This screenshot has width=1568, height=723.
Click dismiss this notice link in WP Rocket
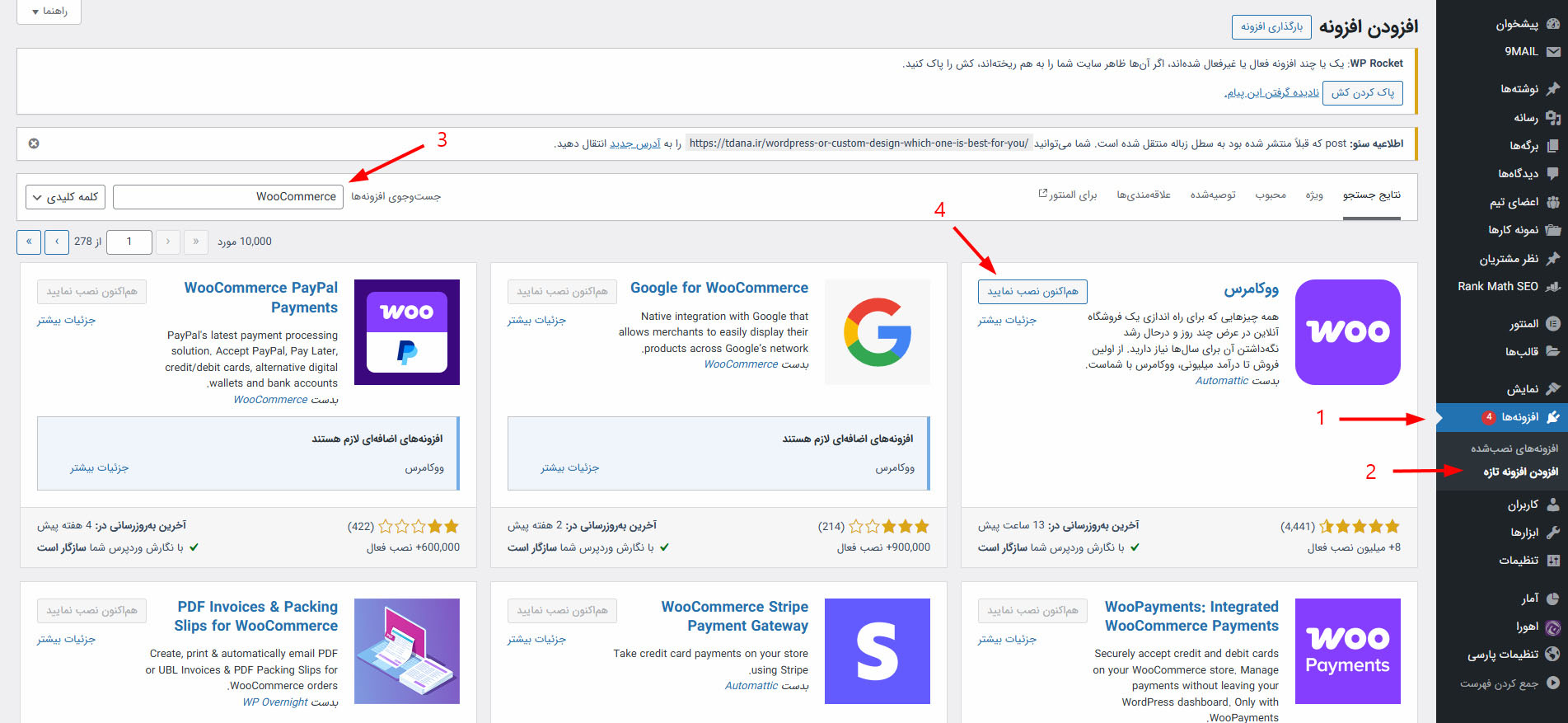click(1272, 93)
